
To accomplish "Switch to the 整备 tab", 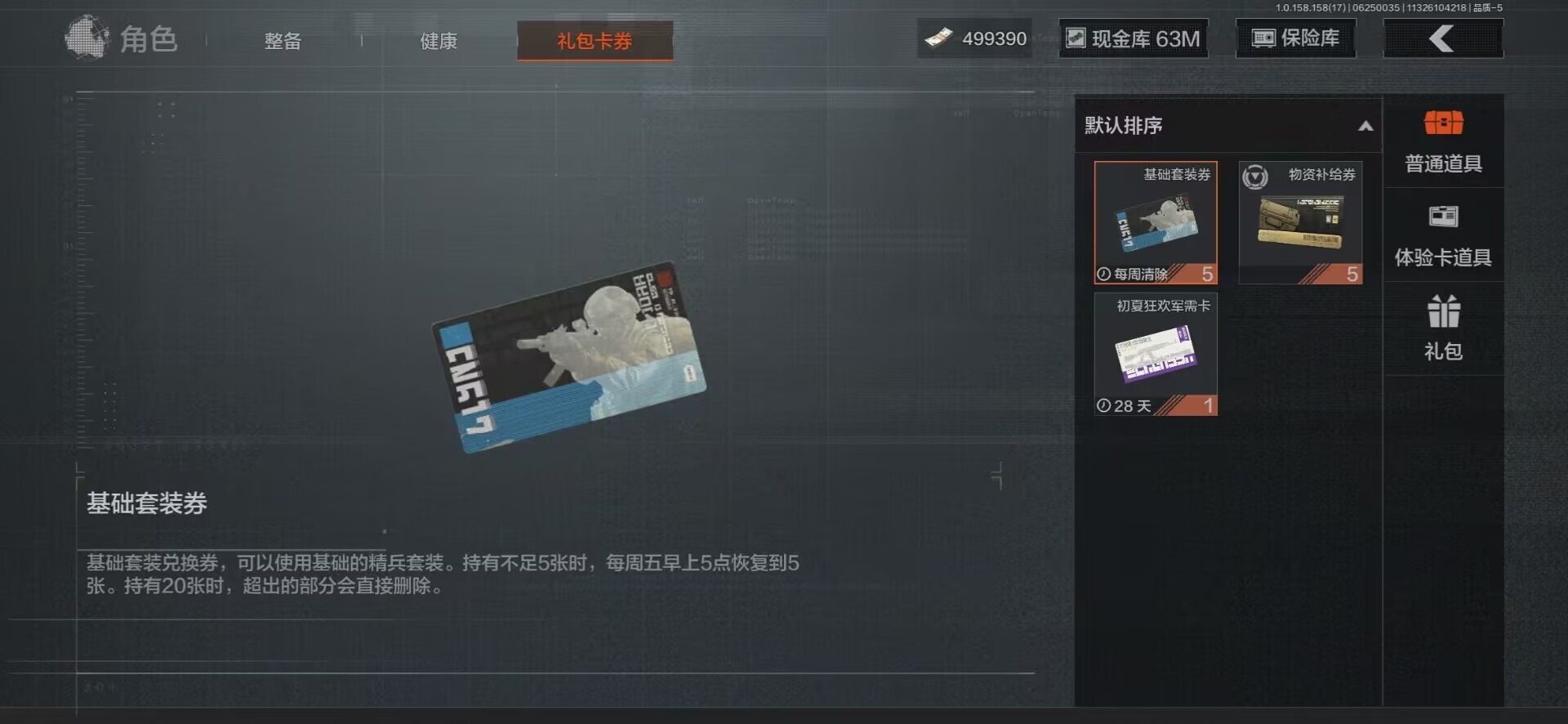I will point(283,41).
